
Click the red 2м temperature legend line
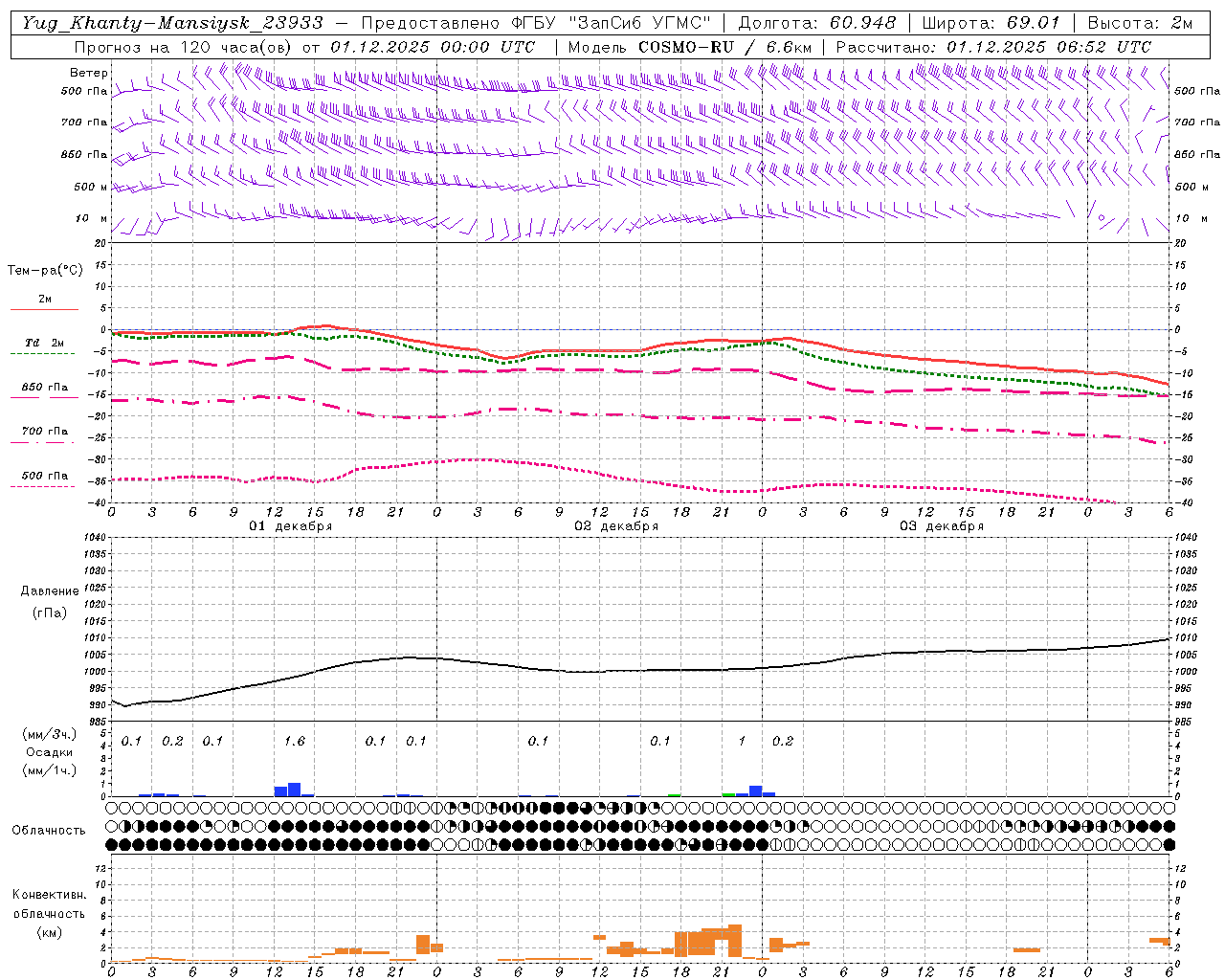pyautogui.click(x=44, y=310)
